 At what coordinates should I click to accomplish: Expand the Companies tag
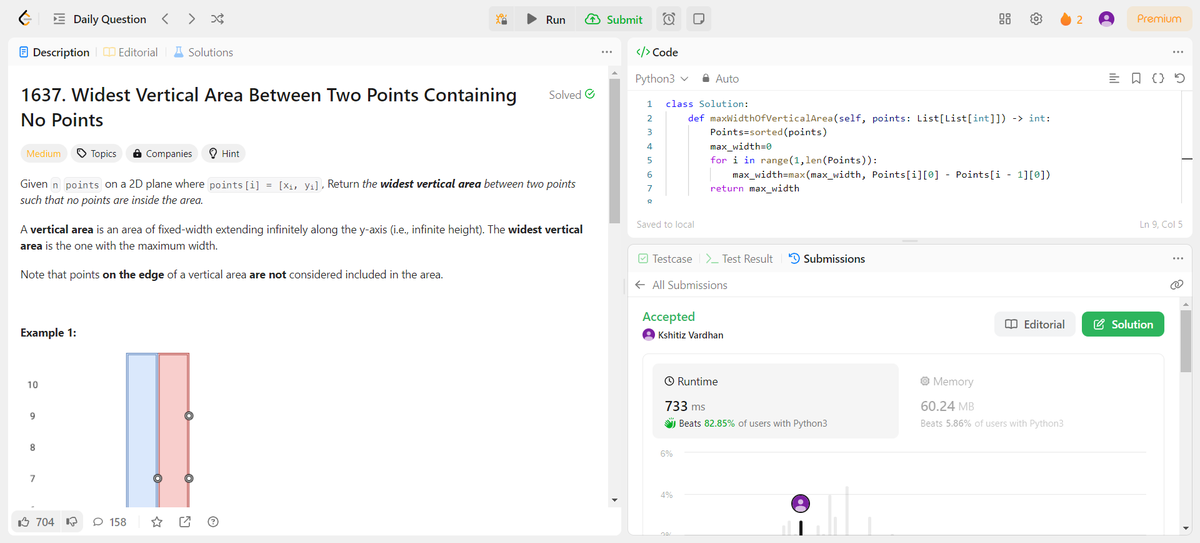click(162, 154)
